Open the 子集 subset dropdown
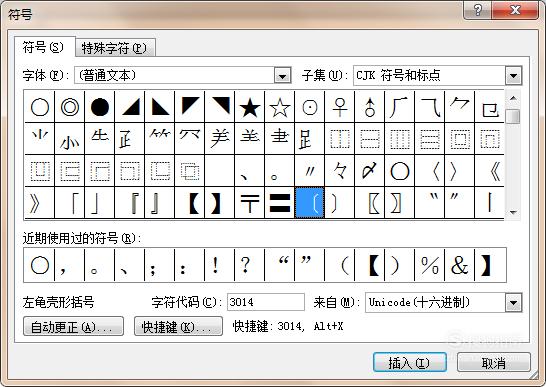The height and width of the screenshot is (387, 546). (x=513, y=75)
